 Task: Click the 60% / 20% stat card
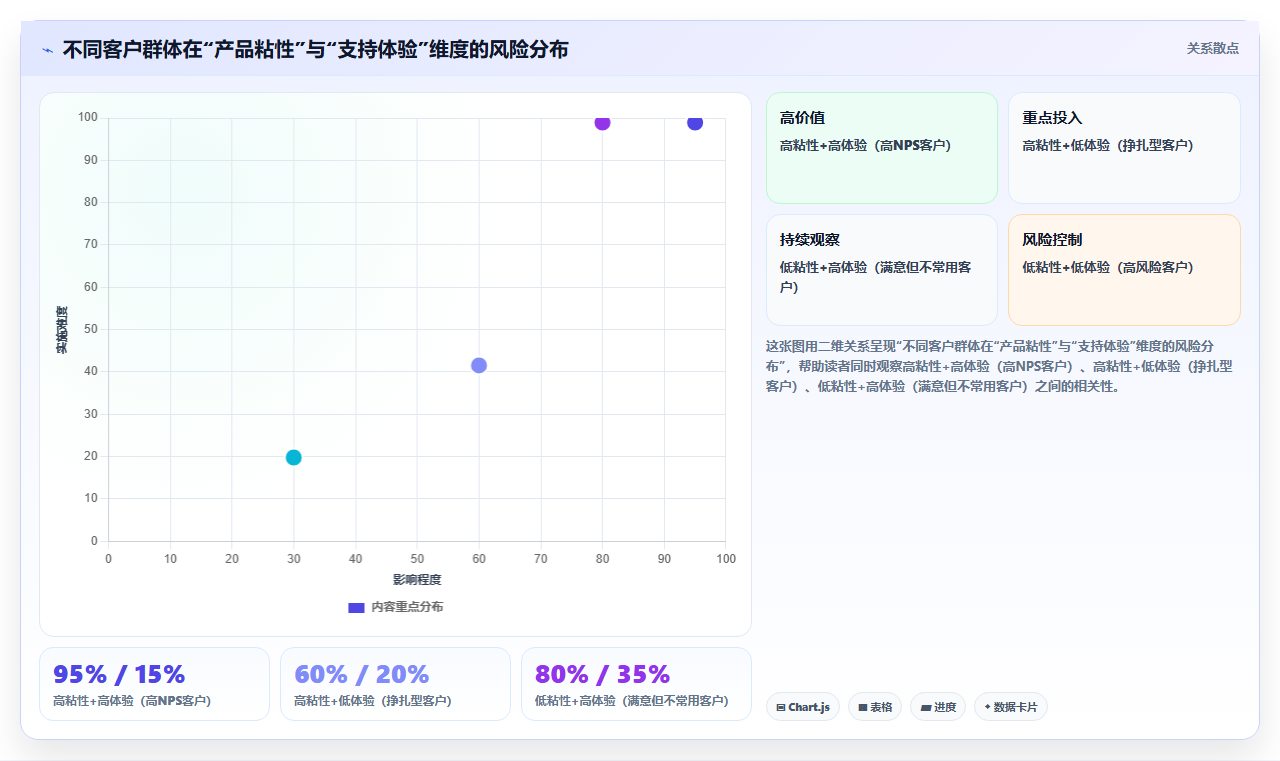click(x=395, y=684)
